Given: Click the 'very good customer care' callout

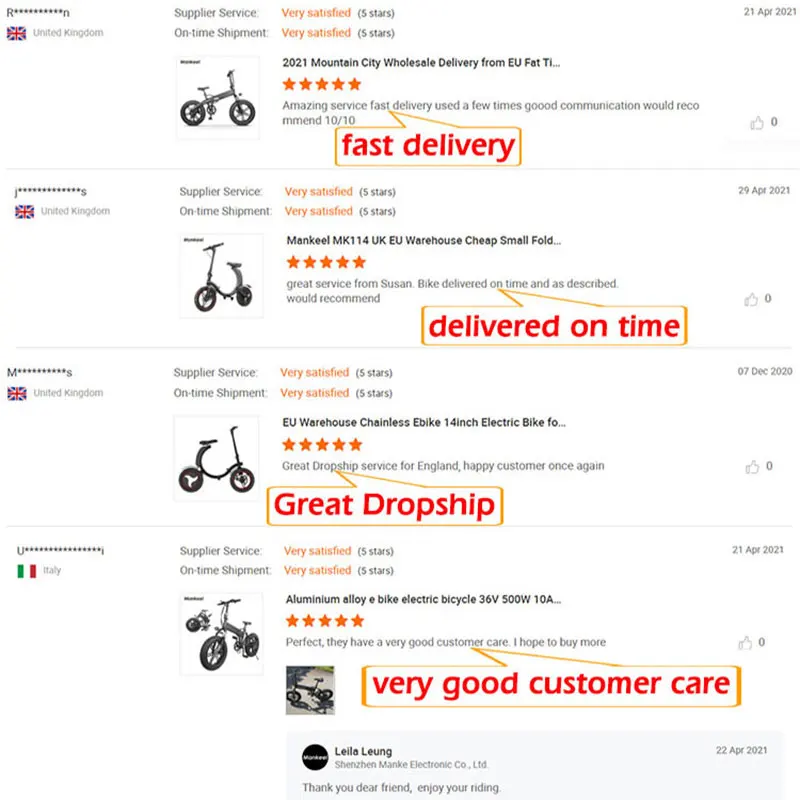Looking at the screenshot, I should click(551, 685).
